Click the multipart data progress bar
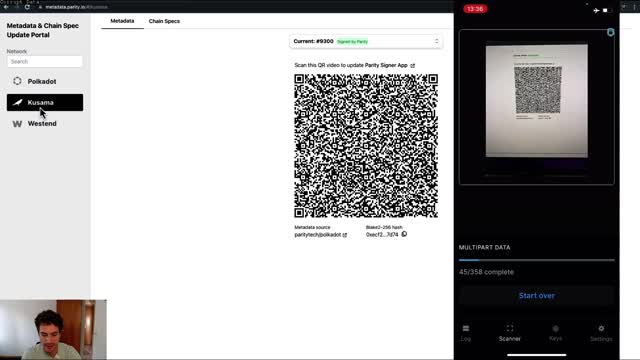This screenshot has width=640, height=360. [537, 260]
